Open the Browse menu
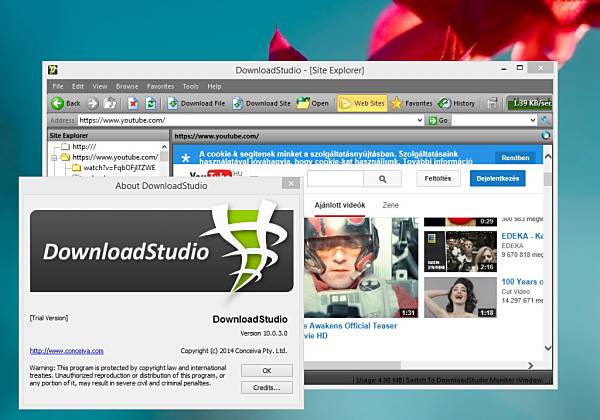Viewport: 600px width, 420px height. coord(127,86)
